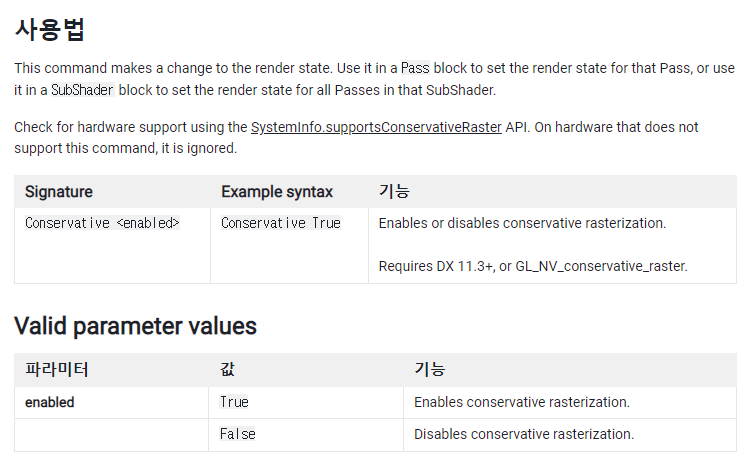Click the 값 column header
Image resolution: width=748 pixels, height=470 pixels.
(x=227, y=369)
